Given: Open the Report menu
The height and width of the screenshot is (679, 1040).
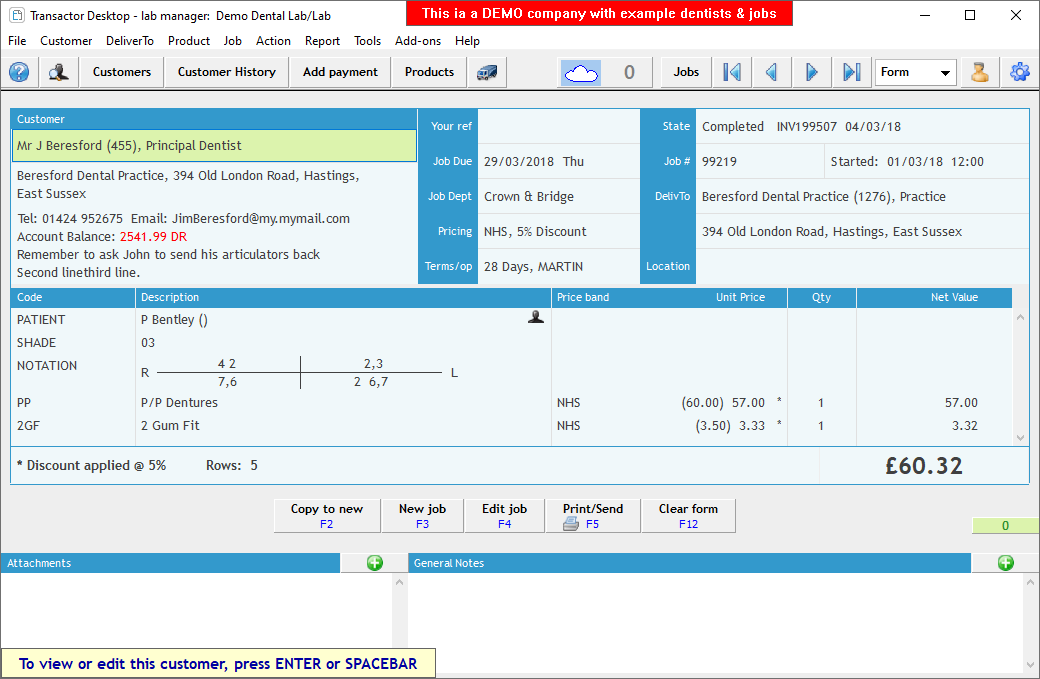Looking at the screenshot, I should point(322,41).
